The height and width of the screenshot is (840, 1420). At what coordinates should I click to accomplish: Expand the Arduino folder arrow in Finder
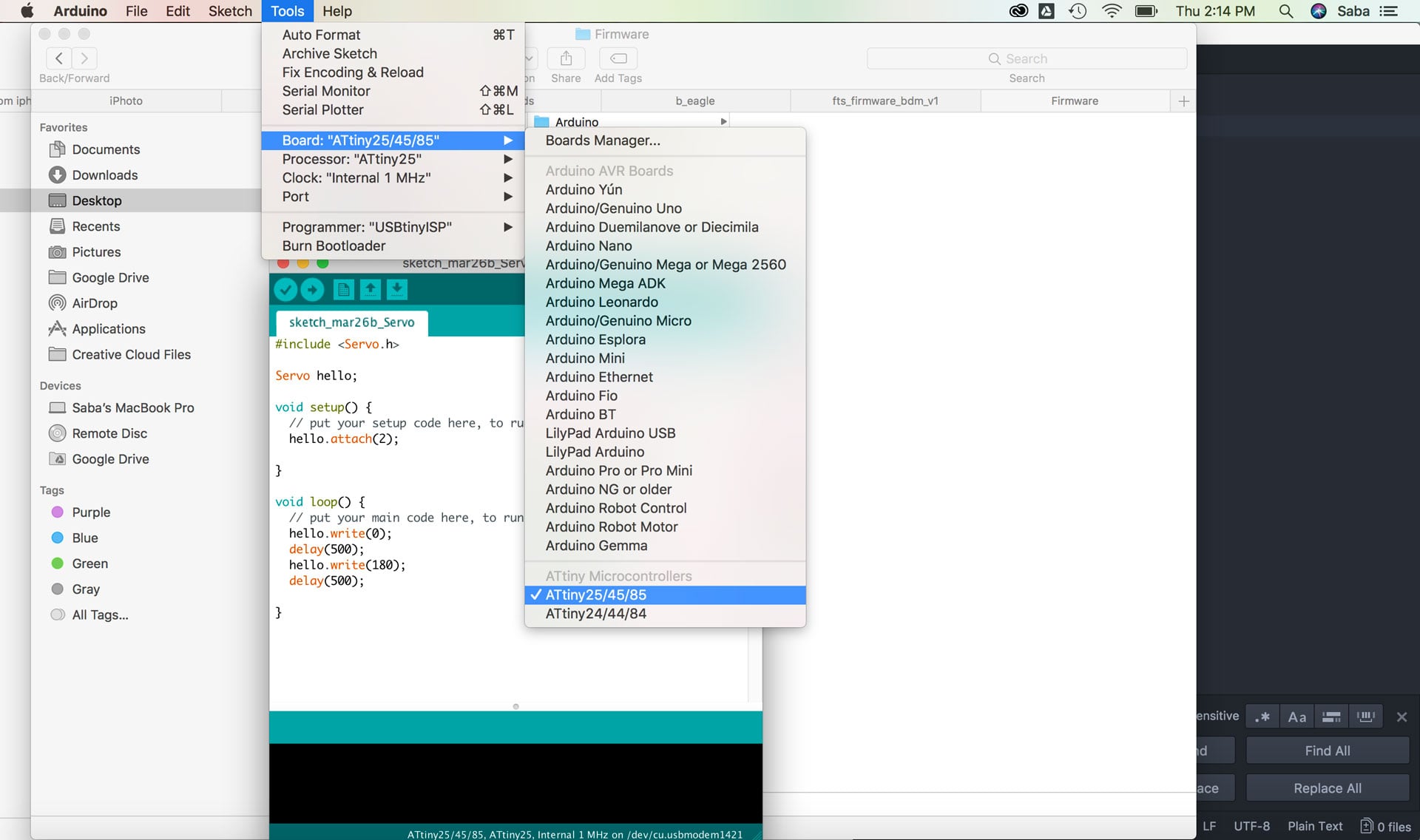(723, 121)
